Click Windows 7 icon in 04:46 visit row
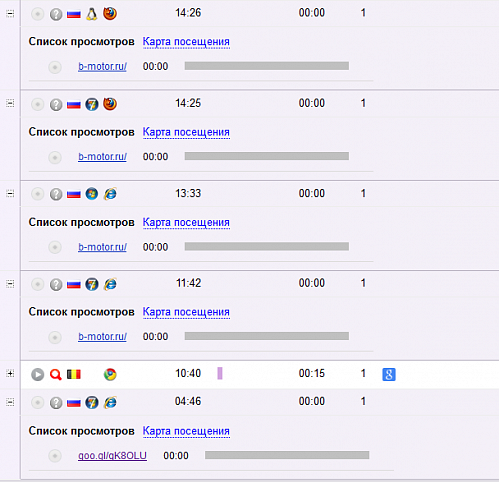 click(x=92, y=403)
